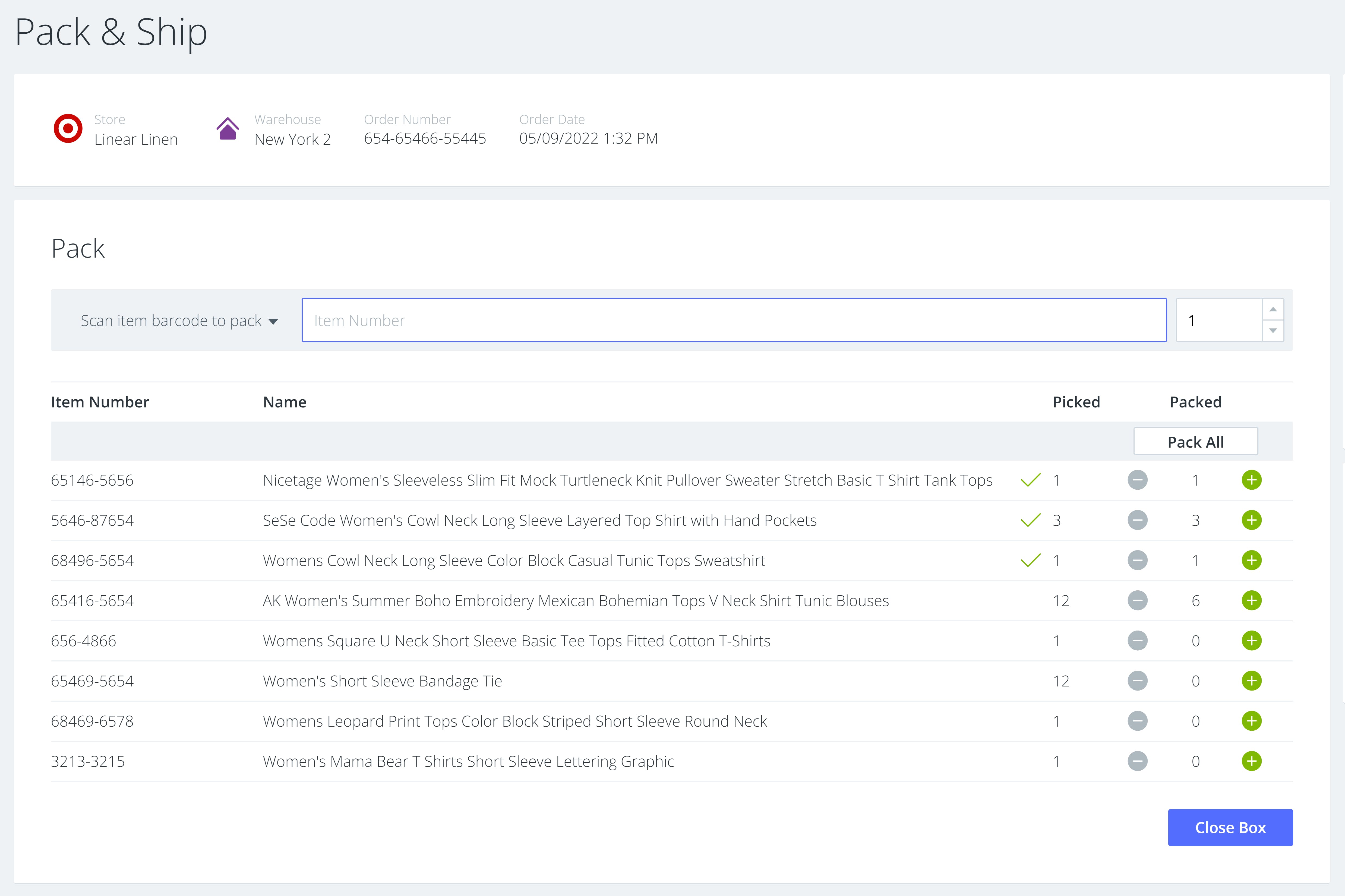Click plus icon for item 65146-5656

(1251, 480)
